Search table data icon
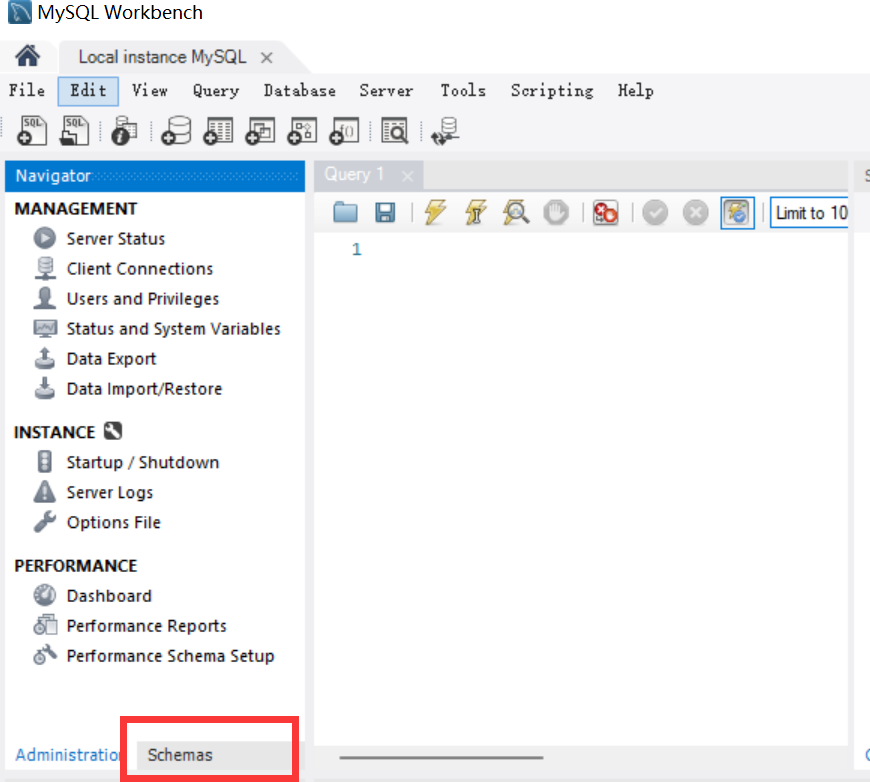The height and width of the screenshot is (782, 870). [x=394, y=131]
